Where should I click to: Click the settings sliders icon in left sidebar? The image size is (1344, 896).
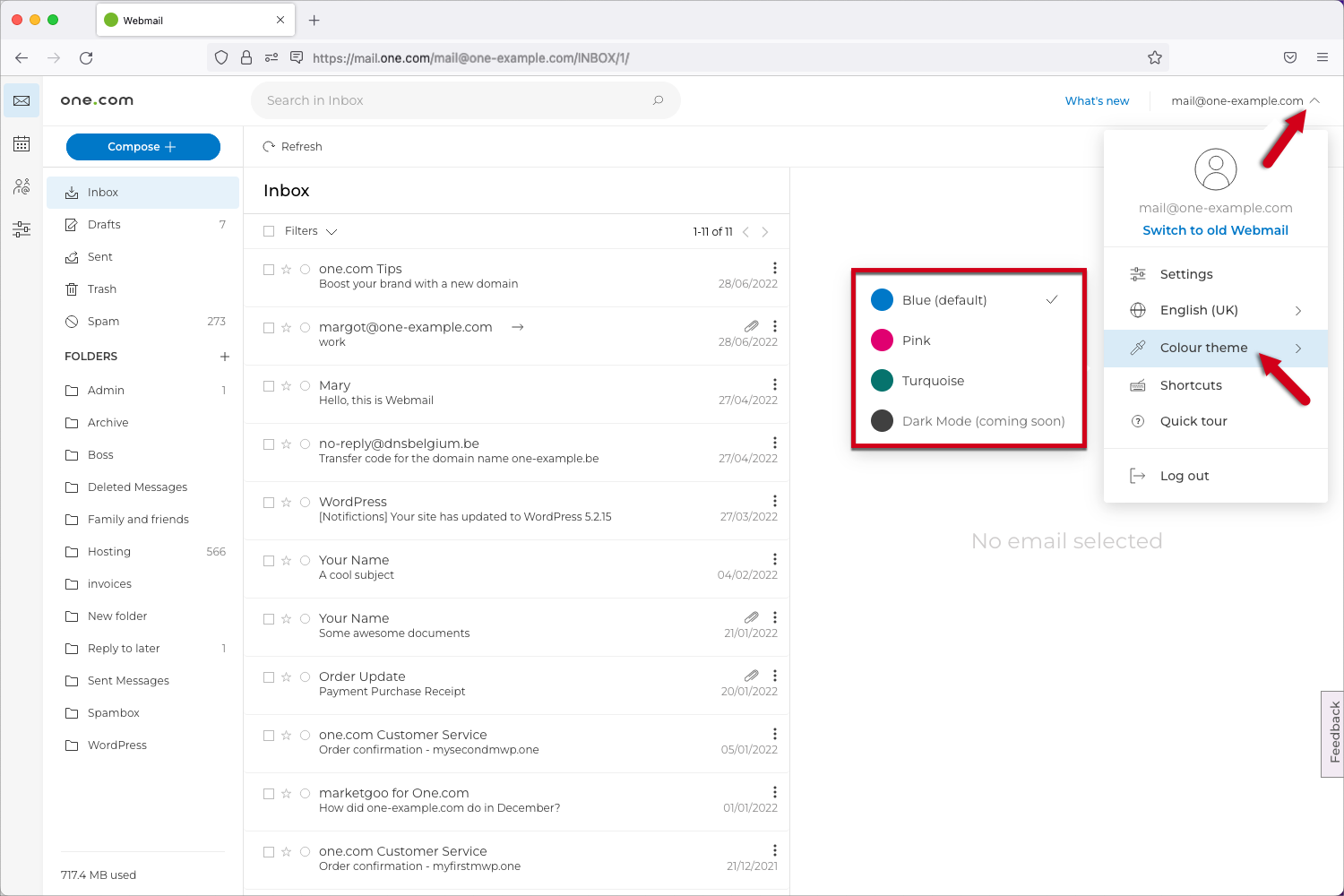click(22, 229)
